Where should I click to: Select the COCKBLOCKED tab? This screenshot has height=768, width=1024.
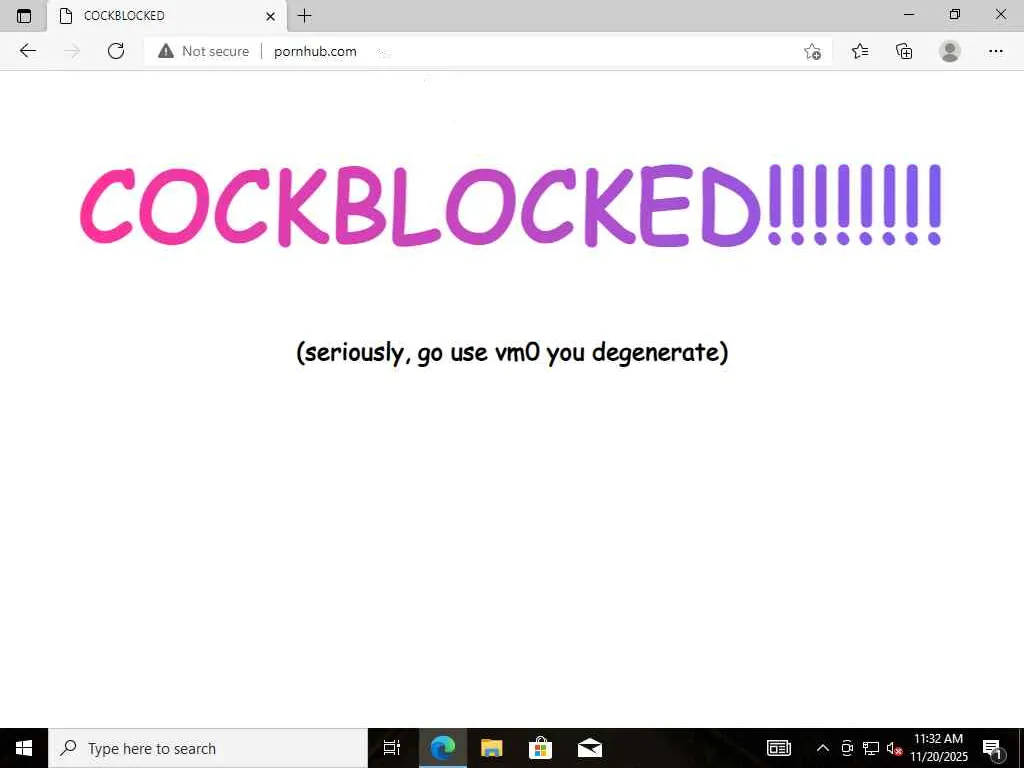(167, 16)
